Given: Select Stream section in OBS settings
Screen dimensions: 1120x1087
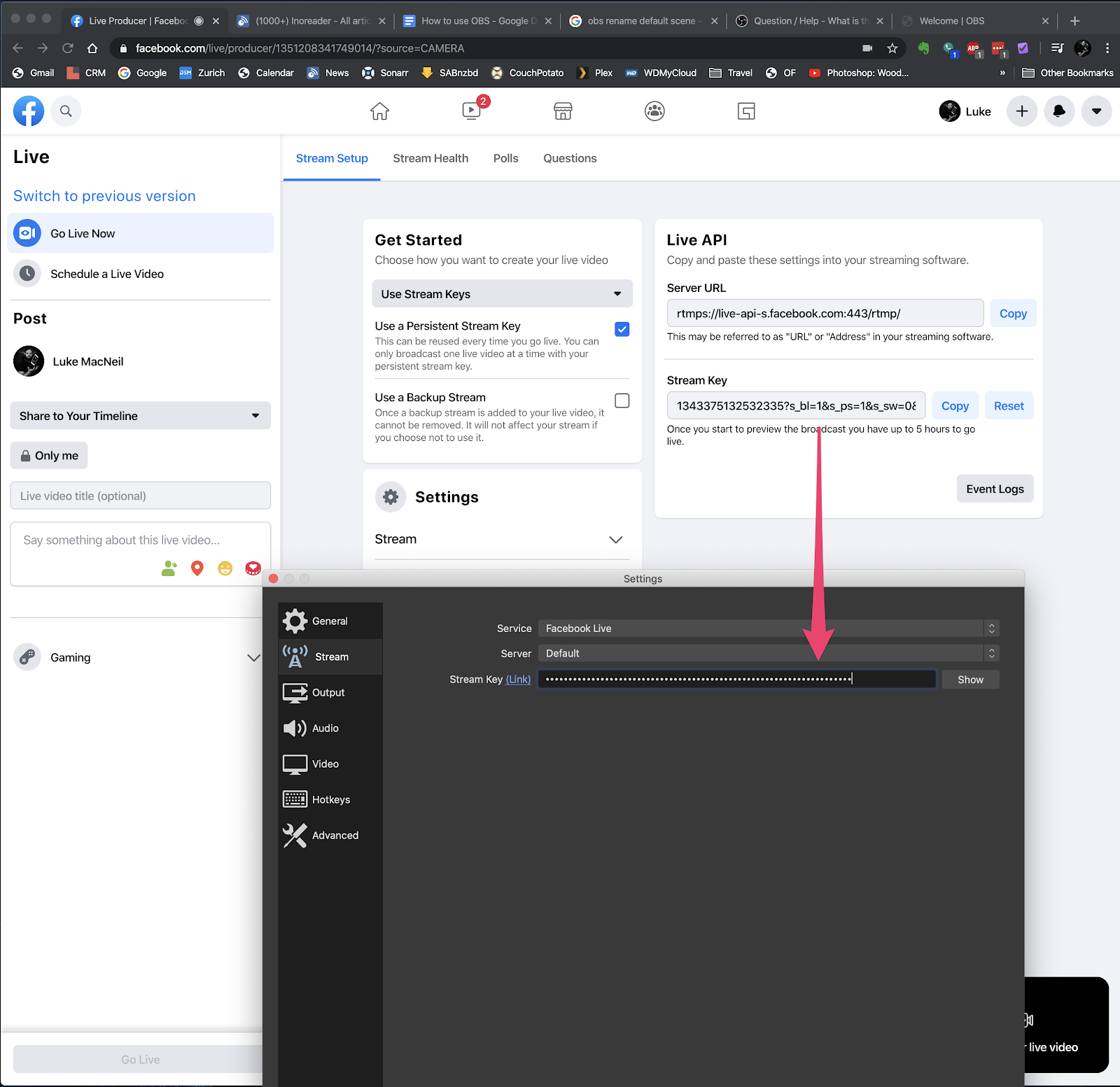Looking at the screenshot, I should [330, 657].
